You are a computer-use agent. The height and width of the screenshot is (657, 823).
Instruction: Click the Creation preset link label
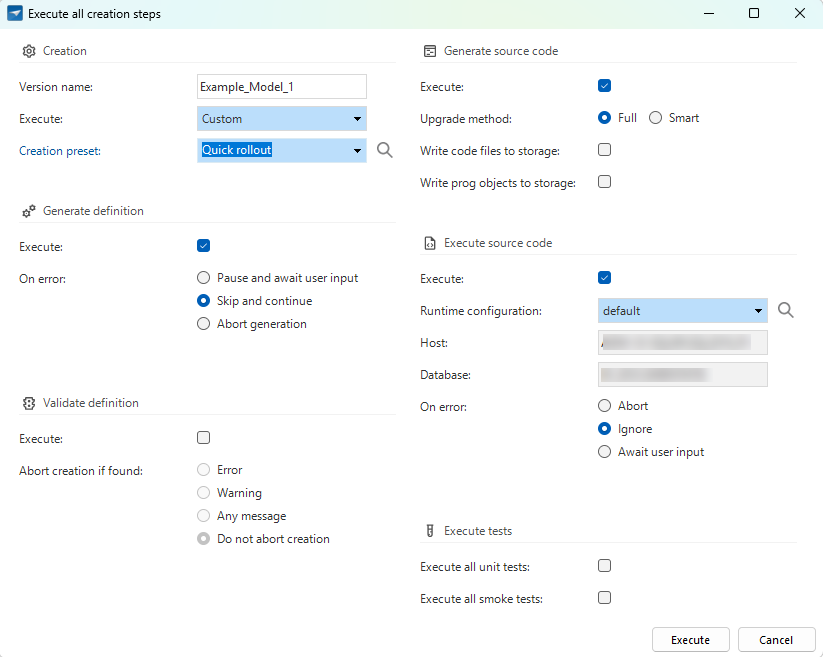60,151
